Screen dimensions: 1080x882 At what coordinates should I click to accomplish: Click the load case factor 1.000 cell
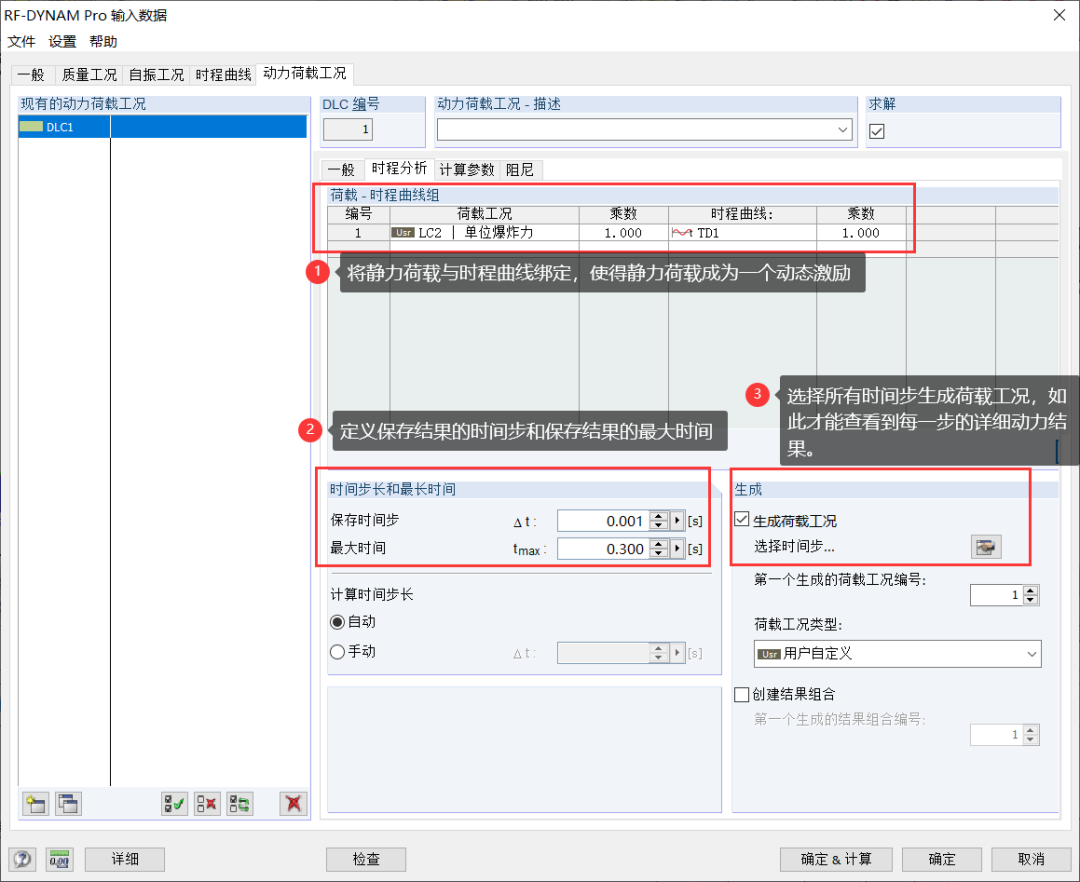pos(623,233)
